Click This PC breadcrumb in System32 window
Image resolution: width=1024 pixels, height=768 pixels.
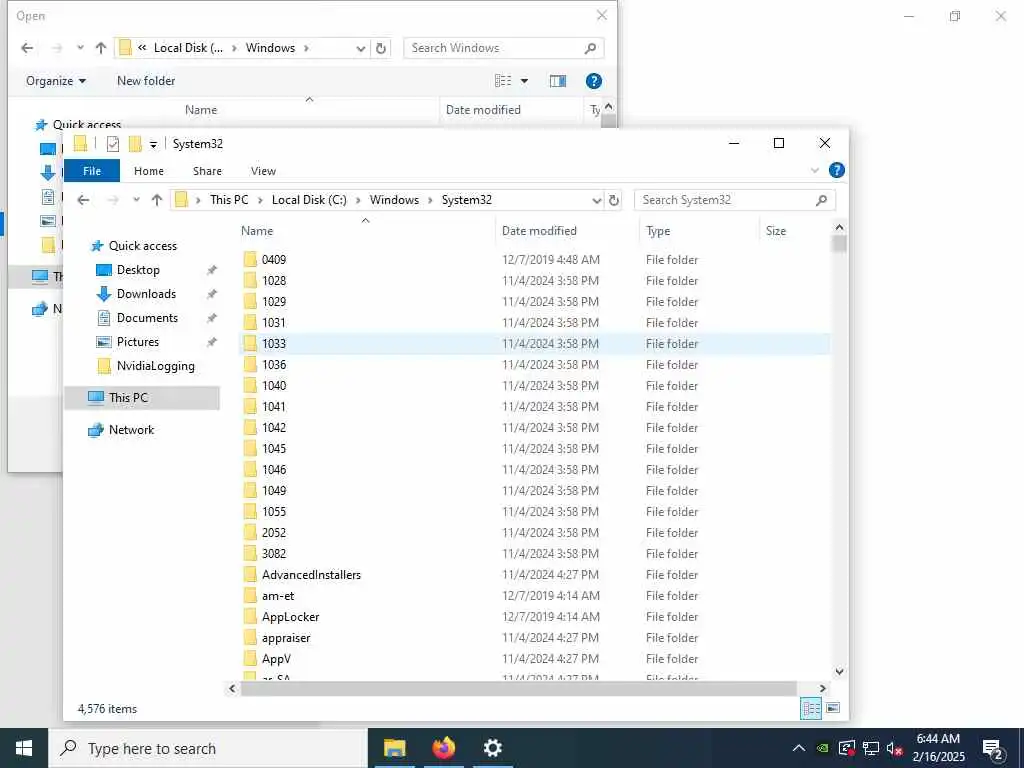tap(229, 200)
